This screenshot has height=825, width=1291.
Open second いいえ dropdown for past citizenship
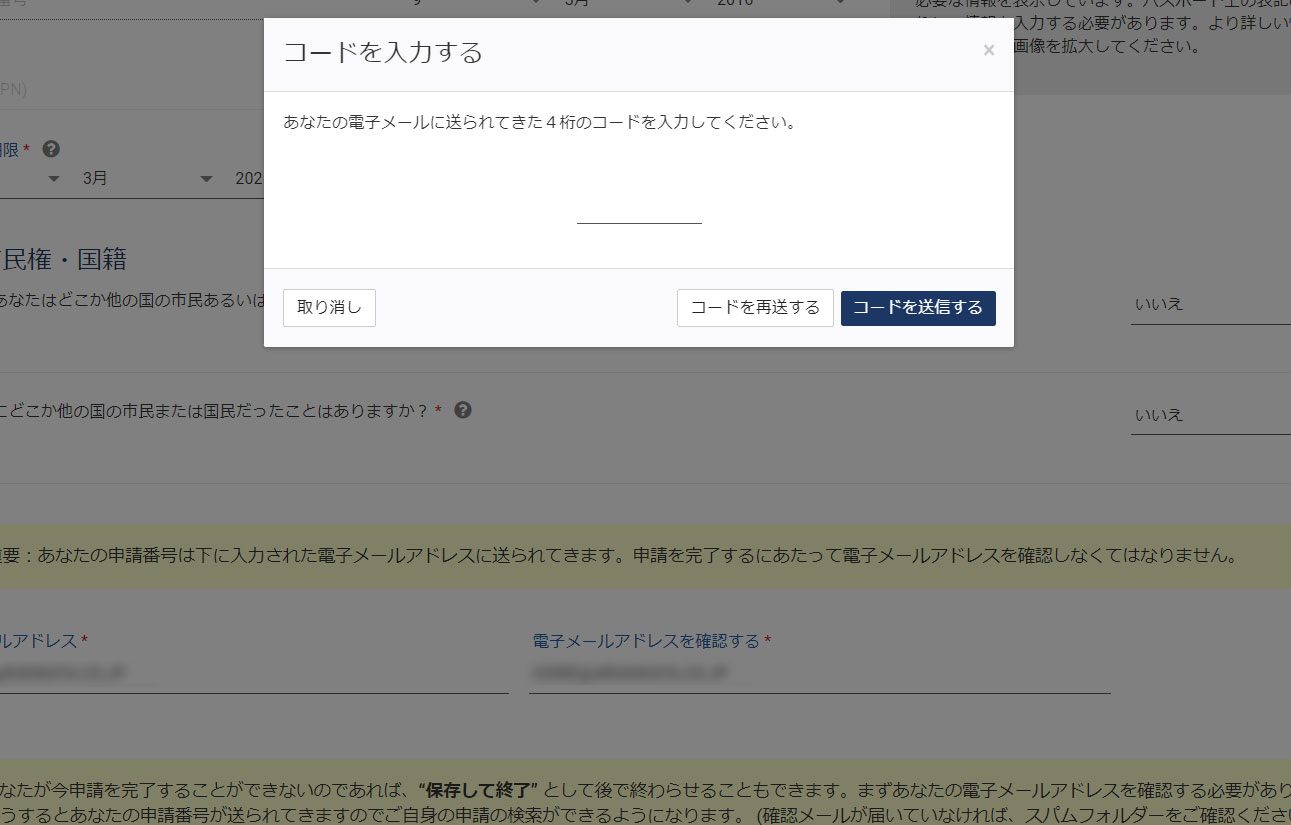1210,415
